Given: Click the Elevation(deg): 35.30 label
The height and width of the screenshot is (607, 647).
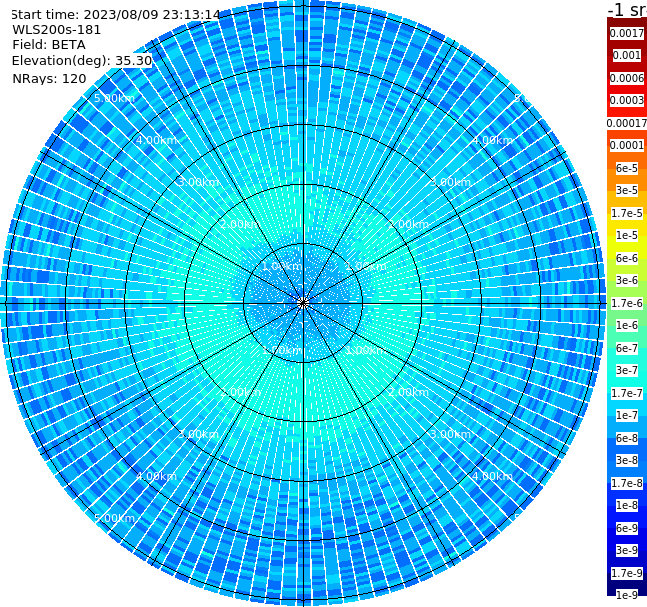Looking at the screenshot, I should click(x=82, y=61).
